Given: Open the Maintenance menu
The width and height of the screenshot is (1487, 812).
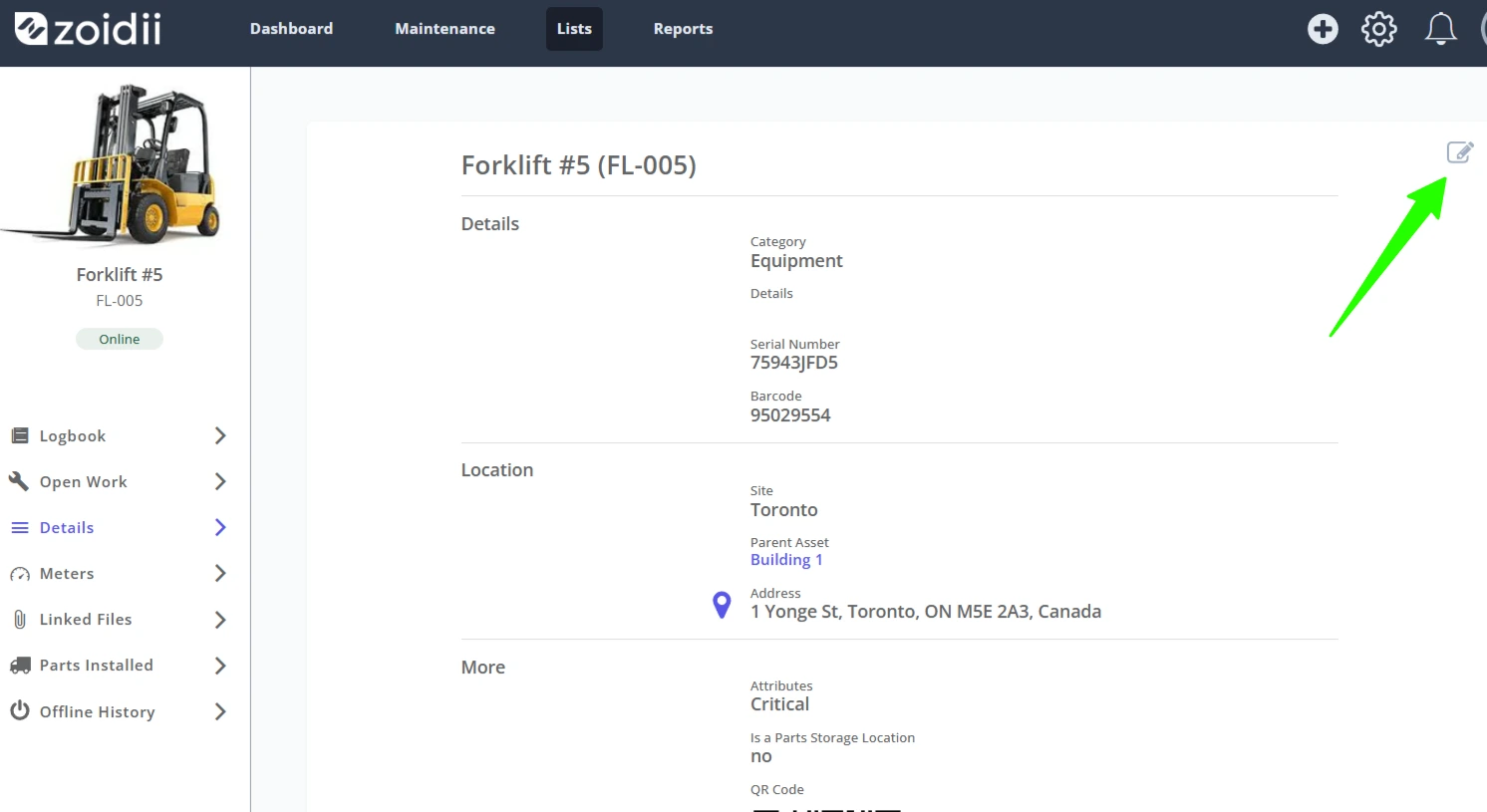Looking at the screenshot, I should pyautogui.click(x=445, y=29).
